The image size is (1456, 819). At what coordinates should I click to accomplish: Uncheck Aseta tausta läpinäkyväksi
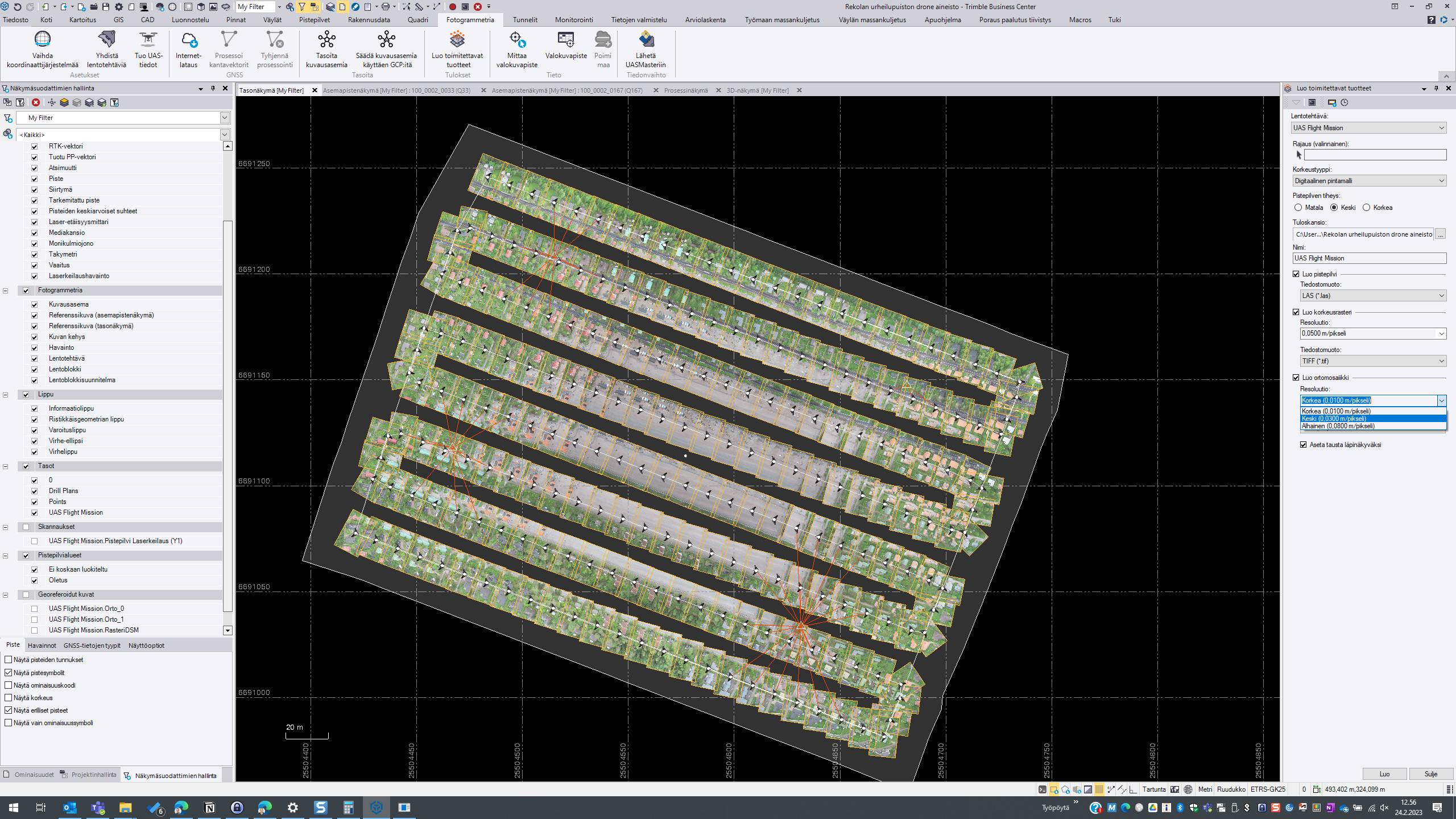(1304, 445)
